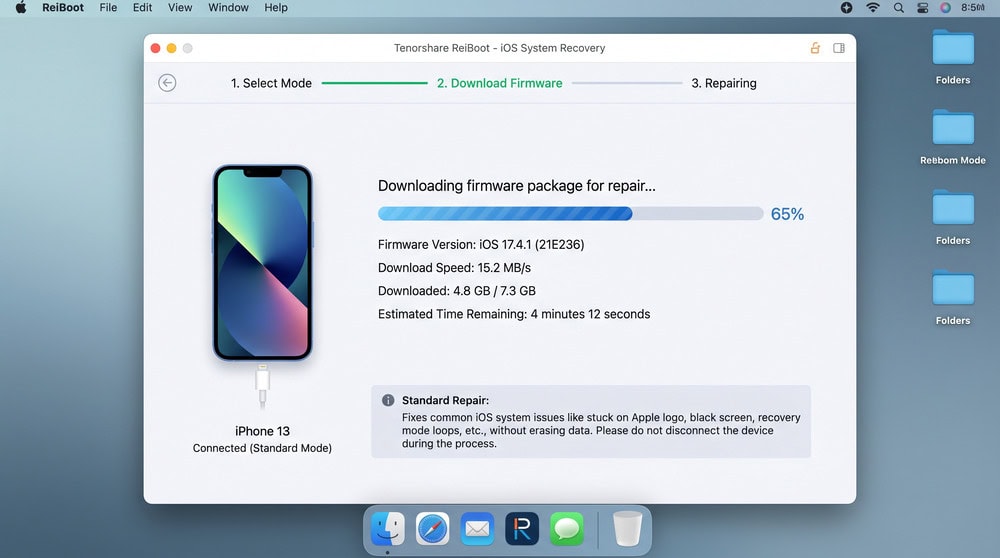The image size is (1000, 558).
Task: Open the Trash in the dock
Action: tap(627, 529)
